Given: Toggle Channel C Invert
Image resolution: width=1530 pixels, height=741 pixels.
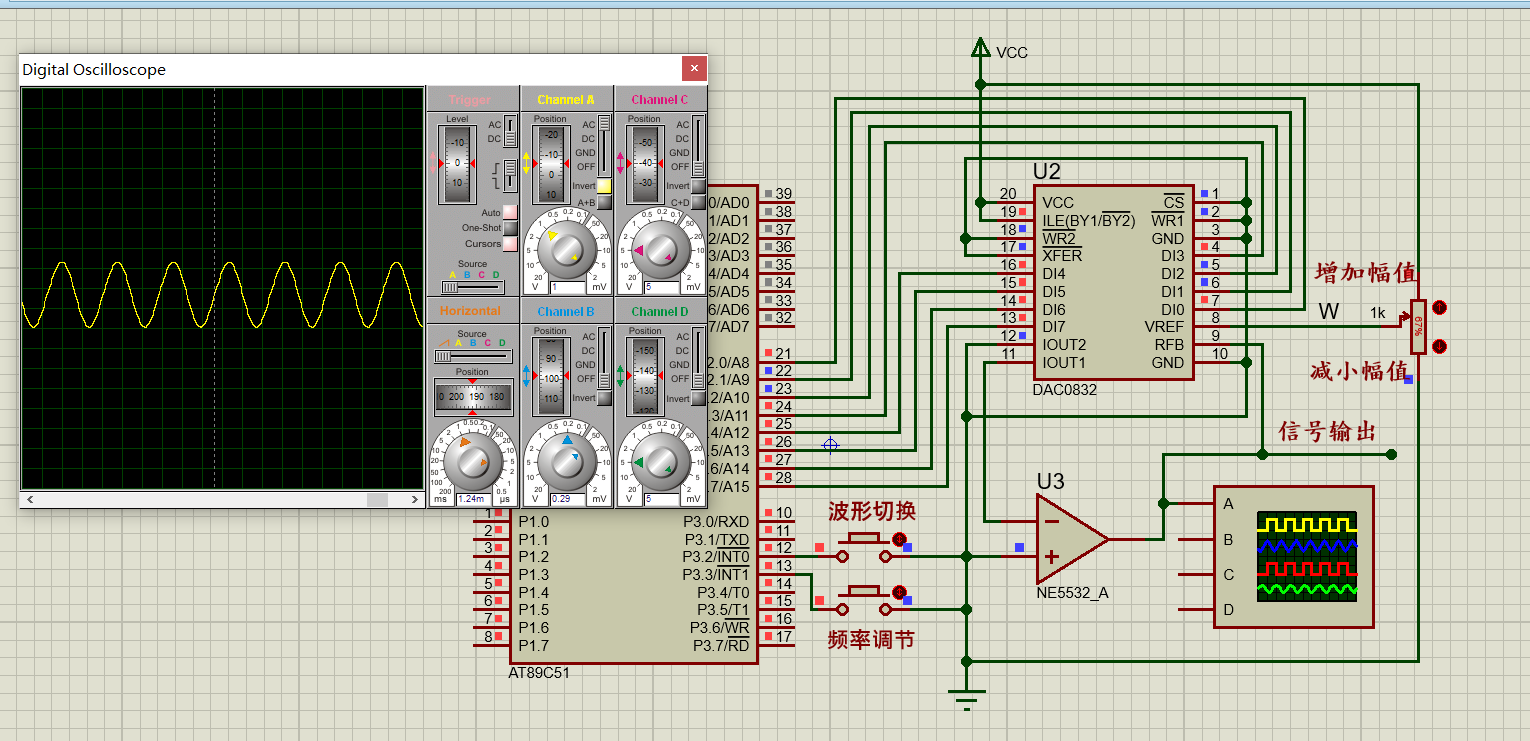Looking at the screenshot, I should tap(697, 186).
